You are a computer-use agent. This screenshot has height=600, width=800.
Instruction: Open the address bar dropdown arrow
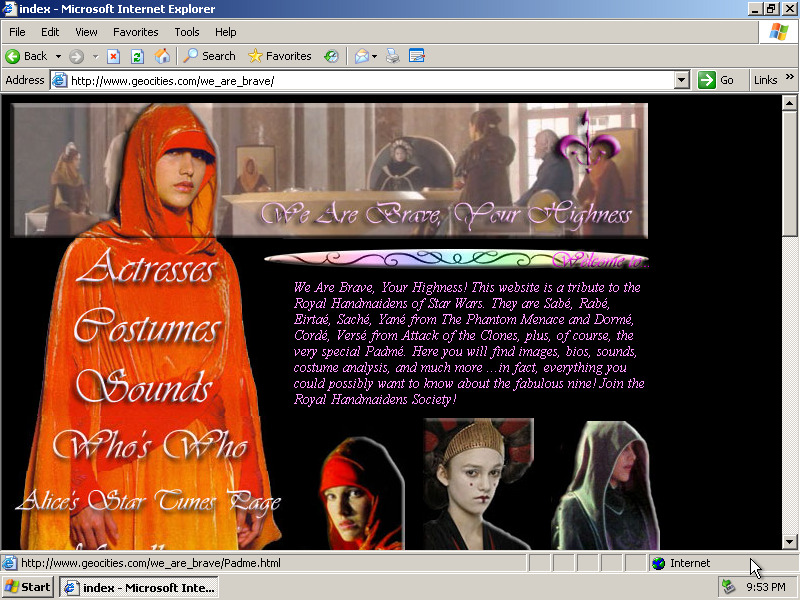point(681,80)
